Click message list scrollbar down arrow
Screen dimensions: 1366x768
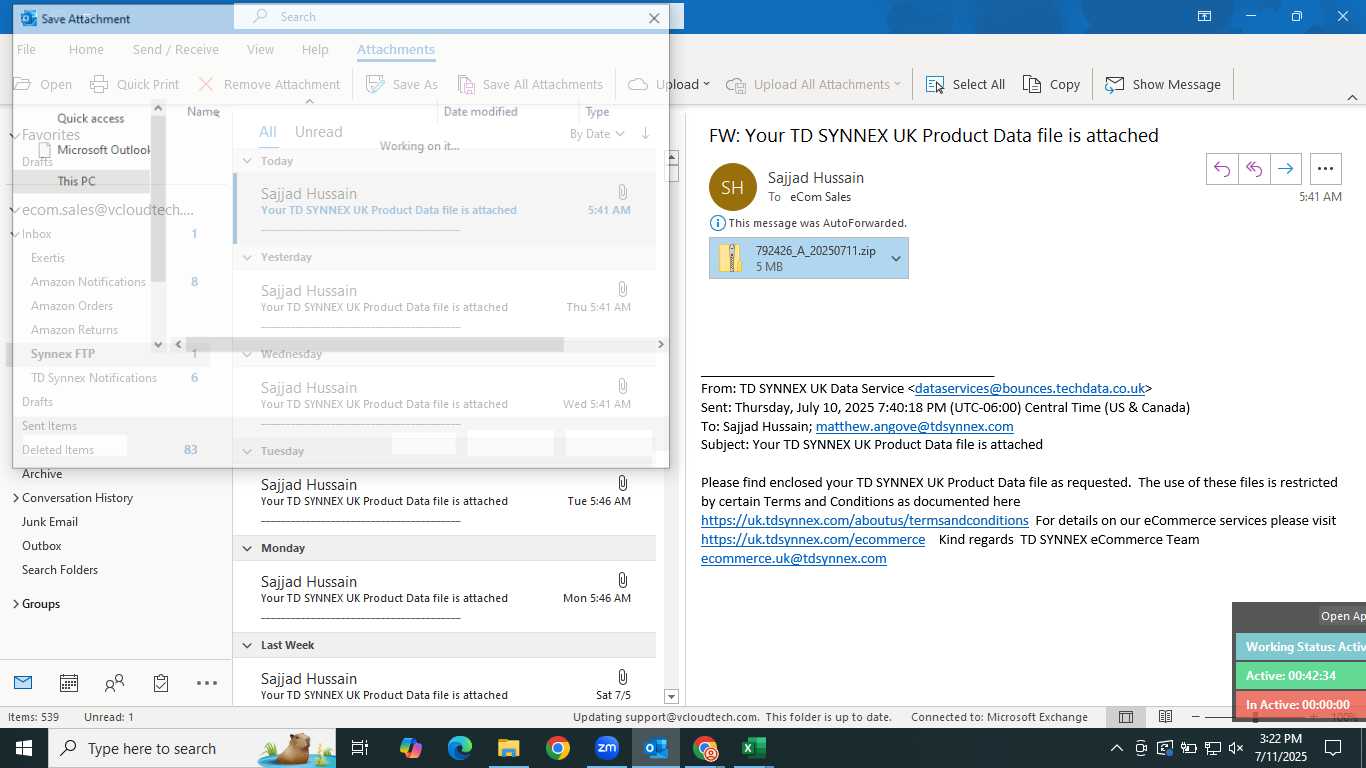pyautogui.click(x=672, y=696)
